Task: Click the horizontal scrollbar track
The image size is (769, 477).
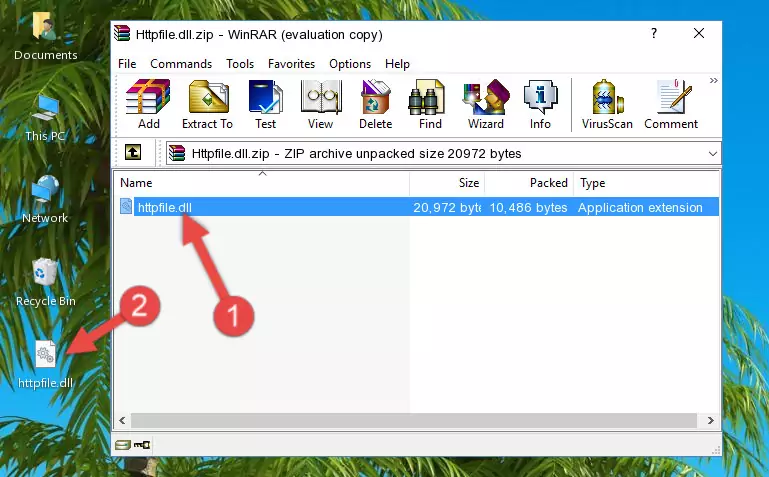Action: click(x=415, y=421)
